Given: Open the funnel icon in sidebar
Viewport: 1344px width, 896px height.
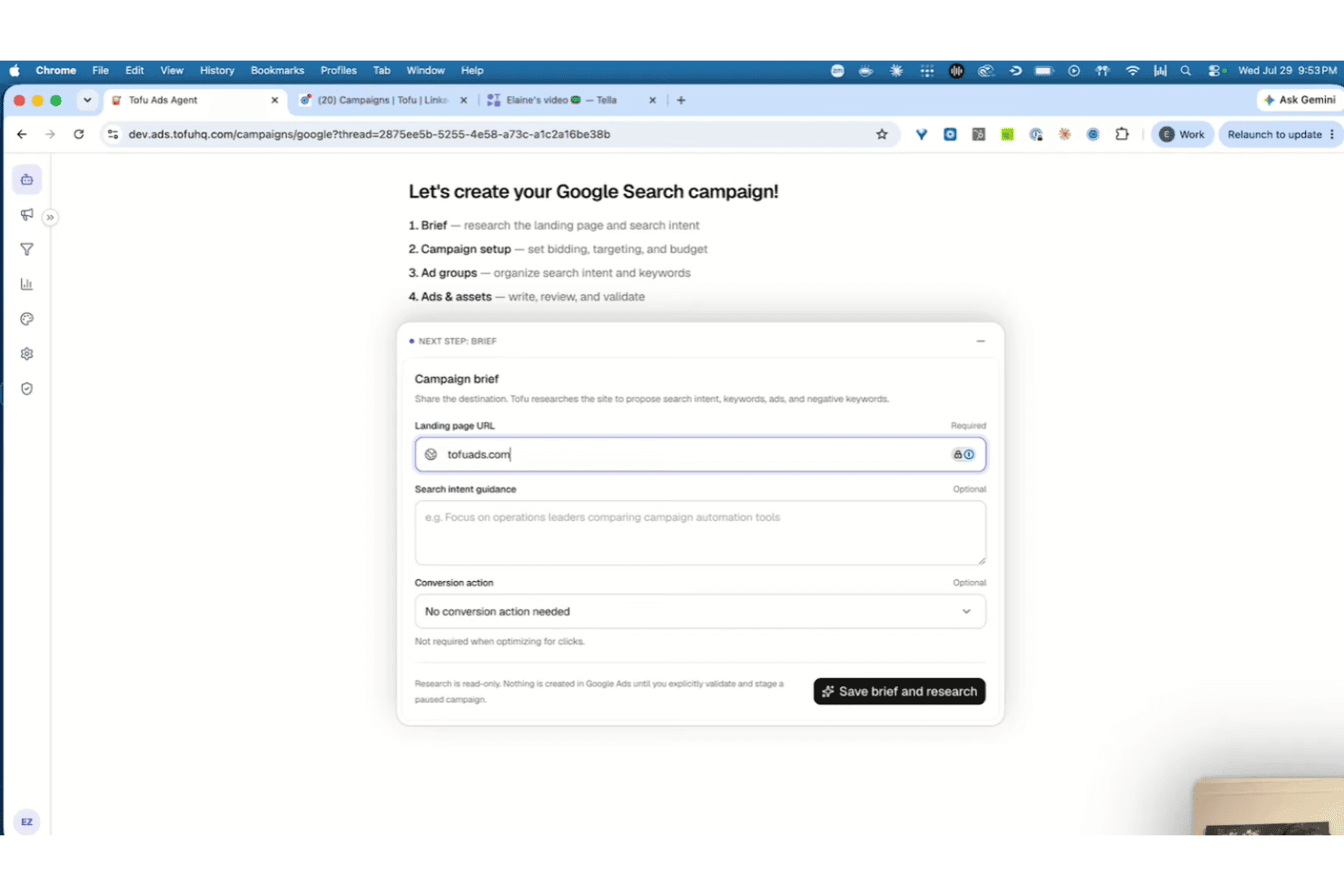Looking at the screenshot, I should (27, 250).
